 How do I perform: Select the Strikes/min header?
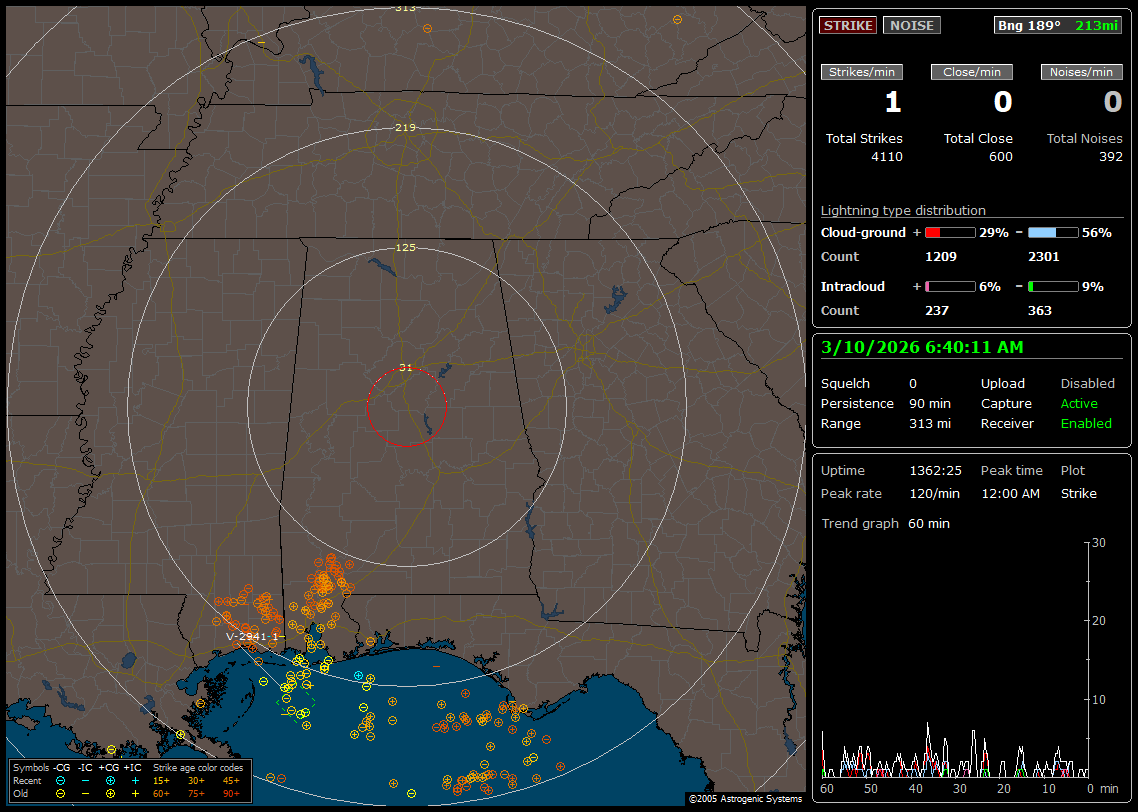[x=862, y=72]
